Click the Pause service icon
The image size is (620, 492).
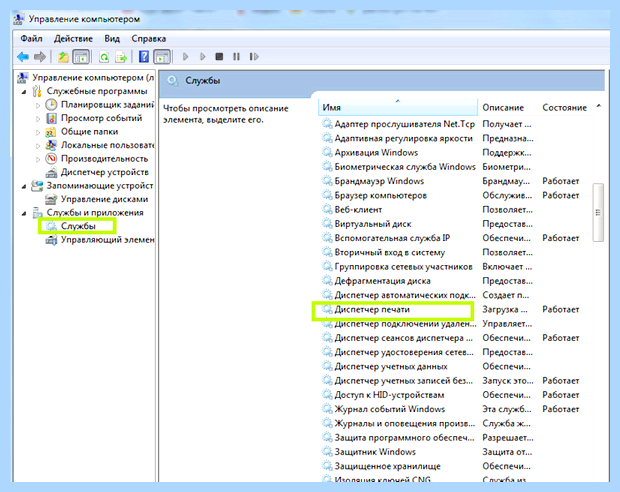click(x=236, y=57)
